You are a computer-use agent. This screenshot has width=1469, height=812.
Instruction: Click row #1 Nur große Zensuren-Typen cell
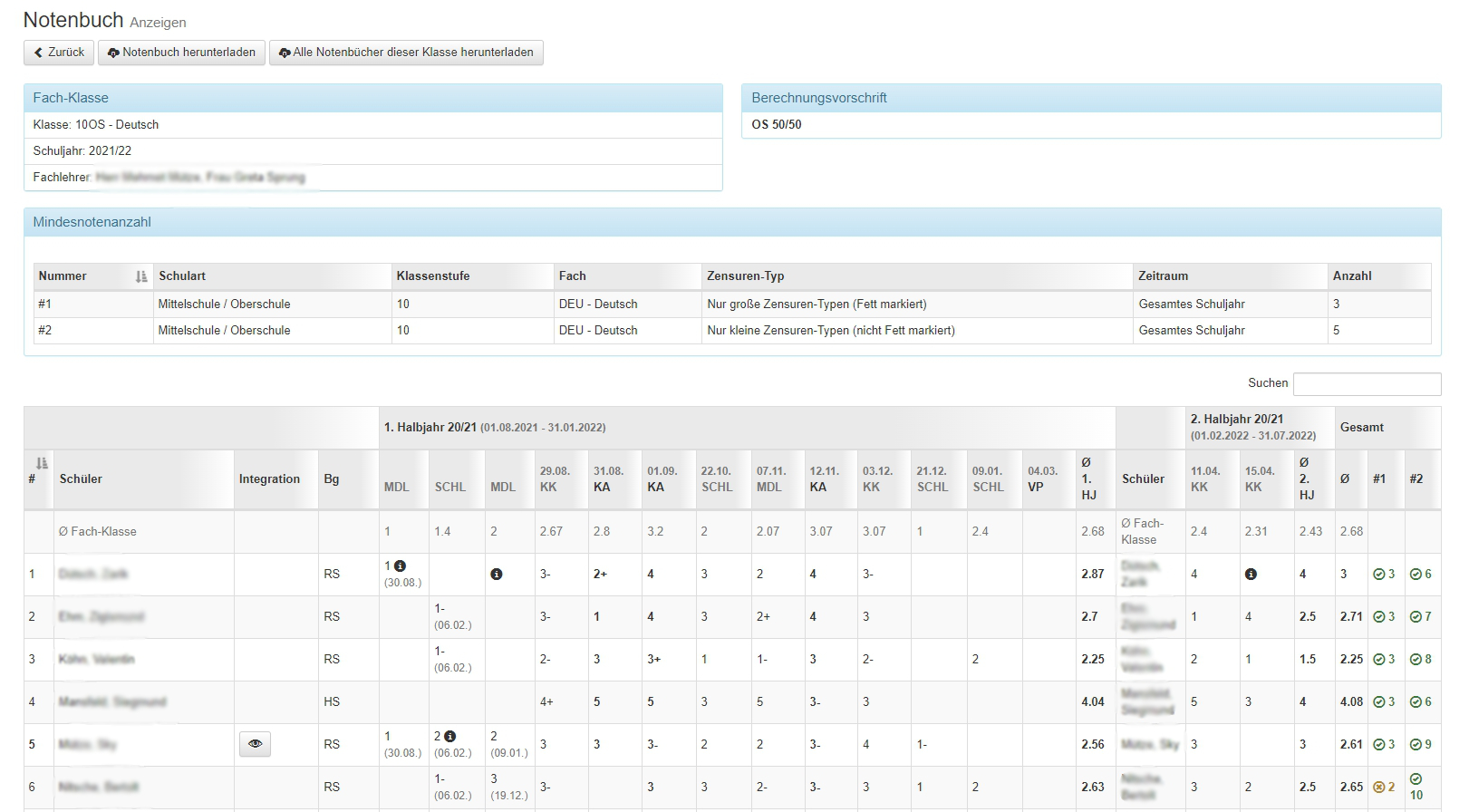[917, 304]
